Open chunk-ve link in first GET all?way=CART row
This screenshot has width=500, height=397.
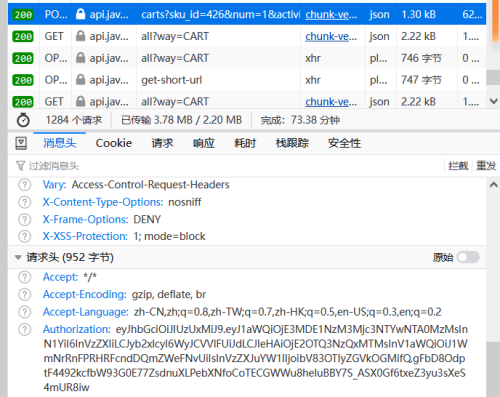(x=331, y=36)
